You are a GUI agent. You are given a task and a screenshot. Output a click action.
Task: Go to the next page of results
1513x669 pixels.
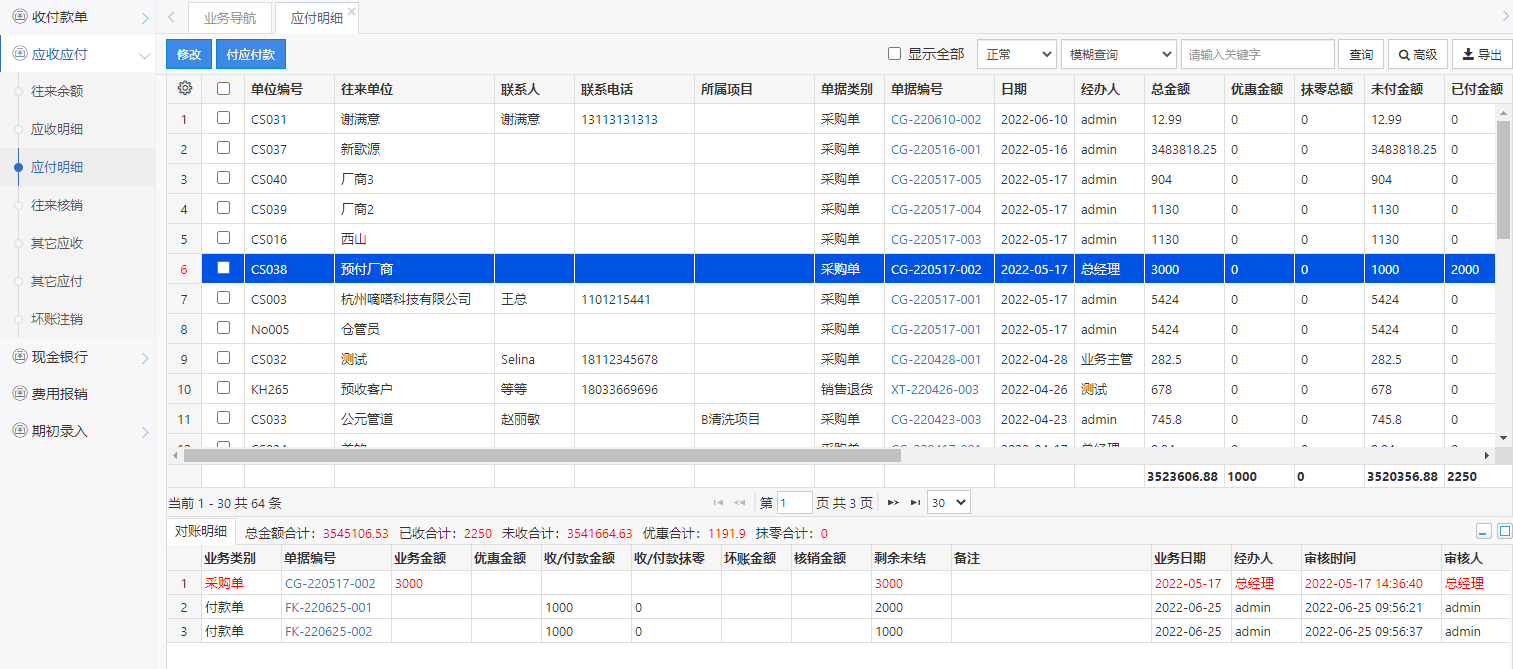coord(894,502)
